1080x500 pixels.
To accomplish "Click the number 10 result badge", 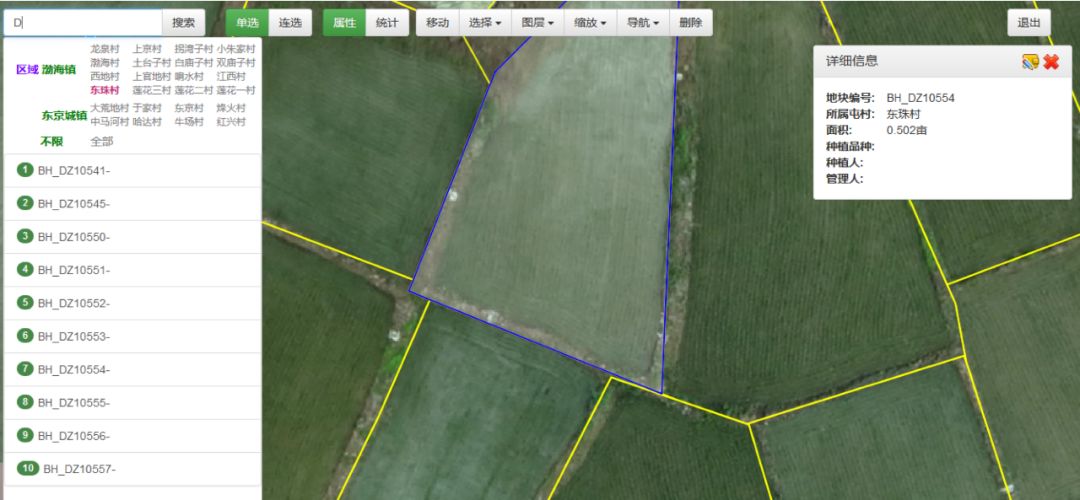I will click(28, 468).
